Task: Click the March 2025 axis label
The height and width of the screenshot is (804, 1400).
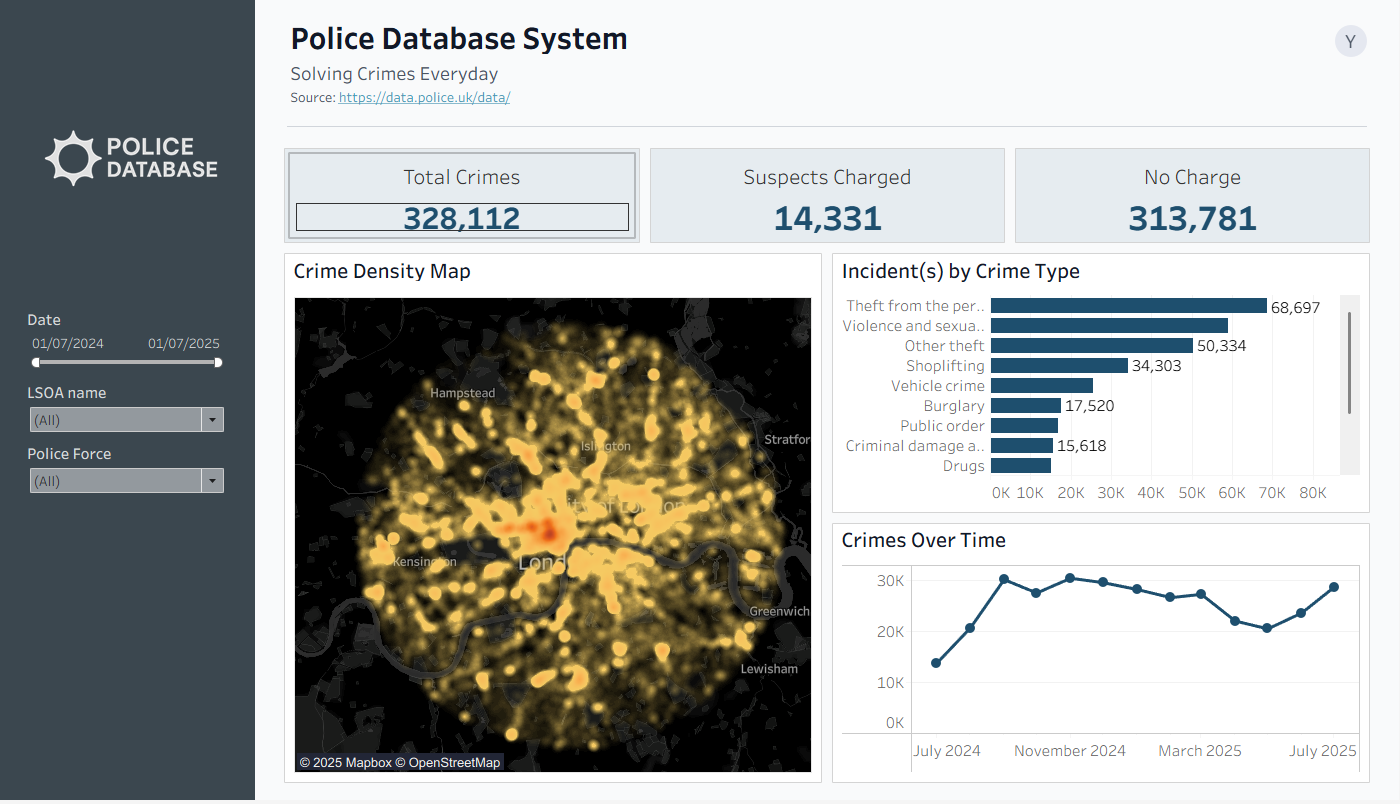Action: coord(1200,751)
